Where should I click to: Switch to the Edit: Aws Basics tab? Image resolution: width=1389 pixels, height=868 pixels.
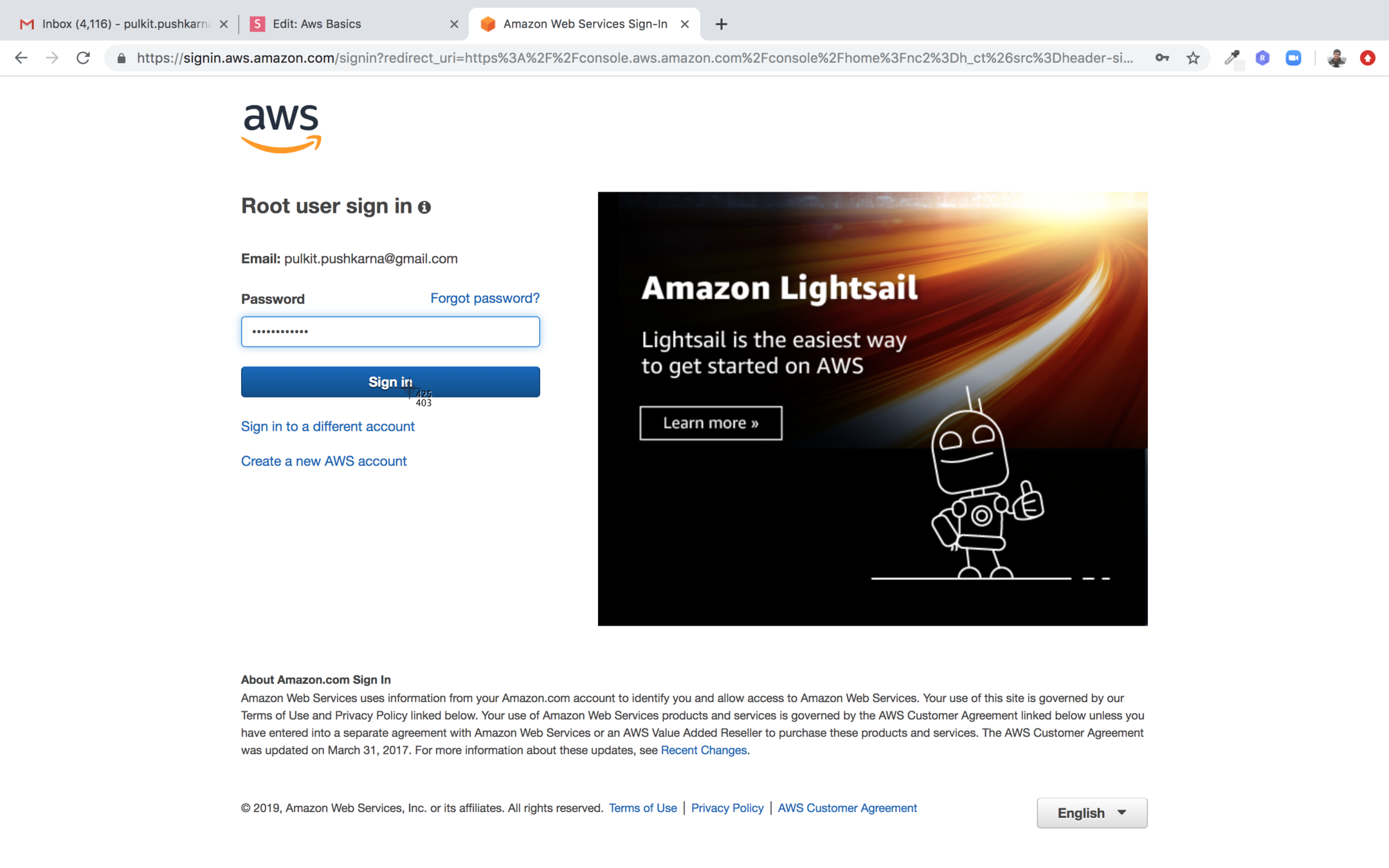click(x=354, y=24)
